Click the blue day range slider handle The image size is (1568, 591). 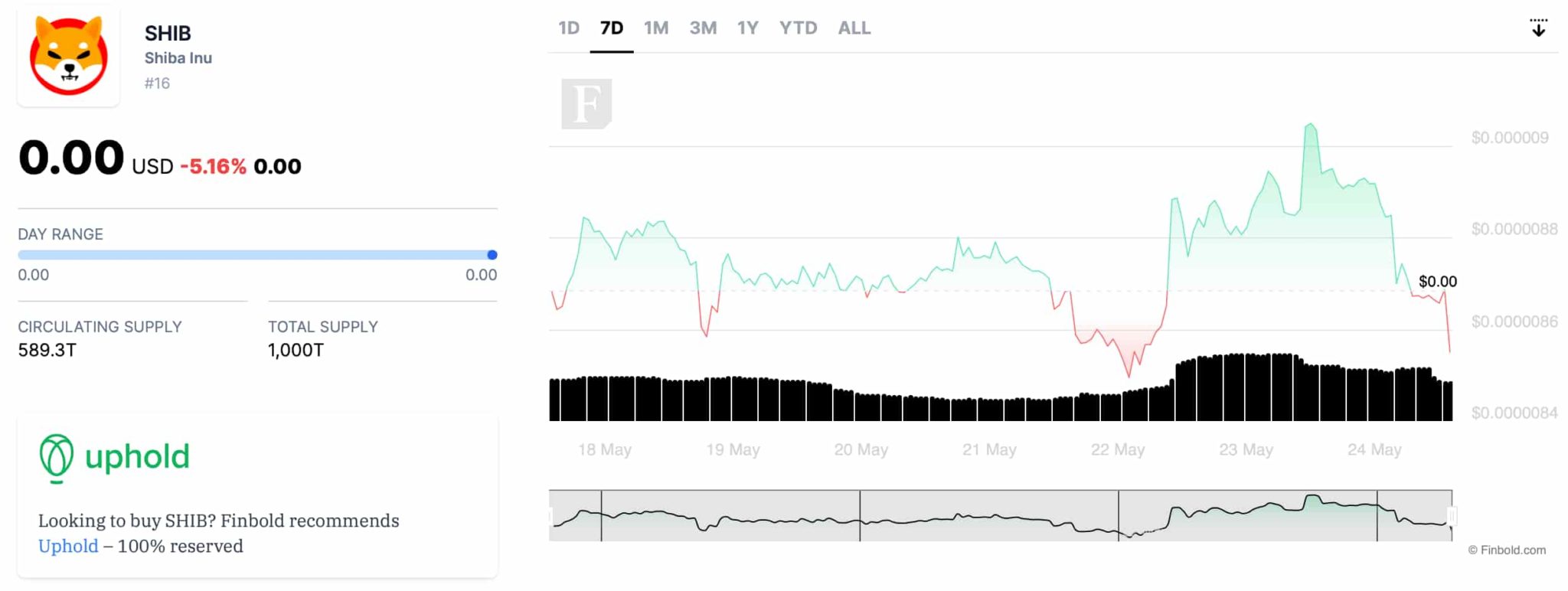click(x=492, y=255)
